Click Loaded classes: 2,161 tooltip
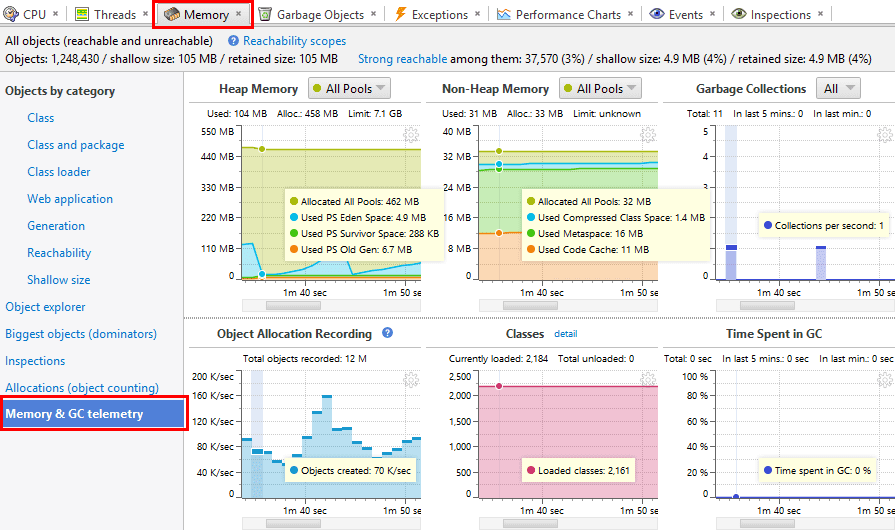 (x=578, y=471)
